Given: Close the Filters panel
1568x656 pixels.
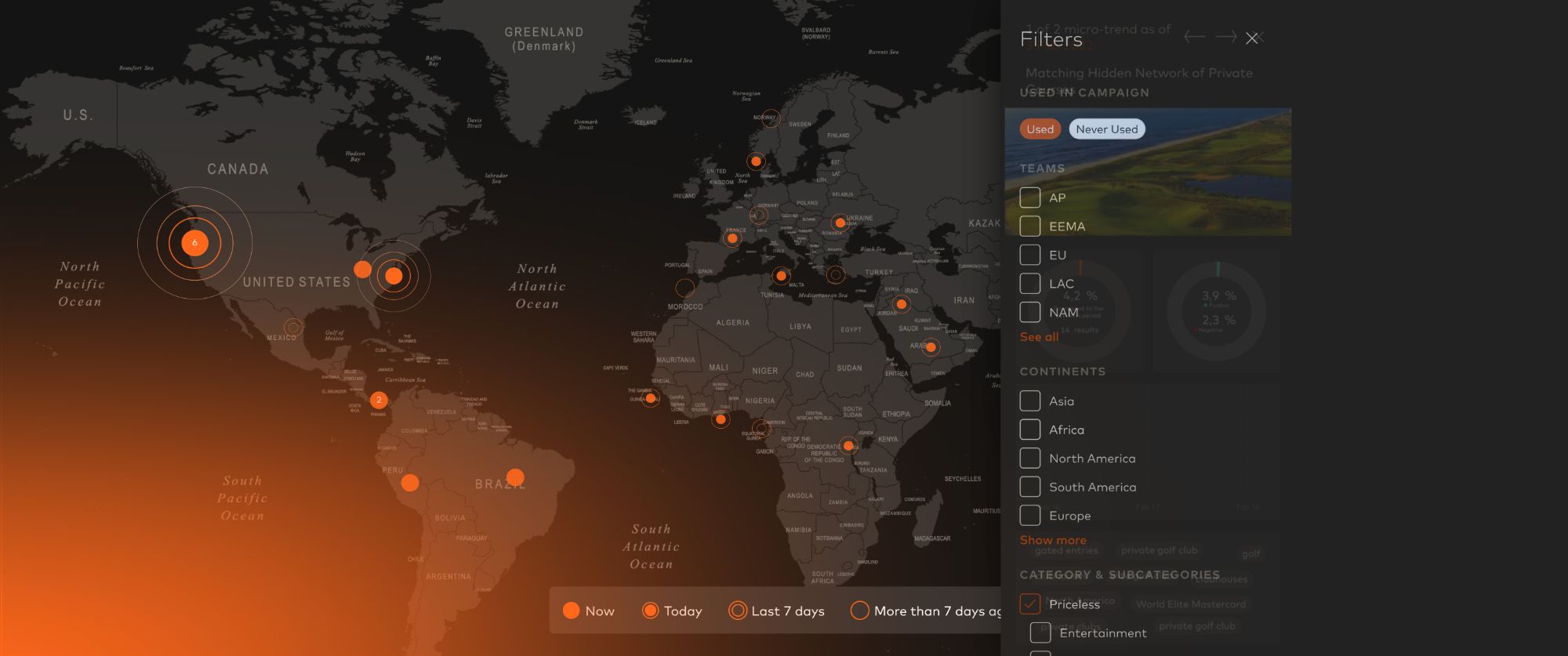Looking at the screenshot, I should [1252, 38].
